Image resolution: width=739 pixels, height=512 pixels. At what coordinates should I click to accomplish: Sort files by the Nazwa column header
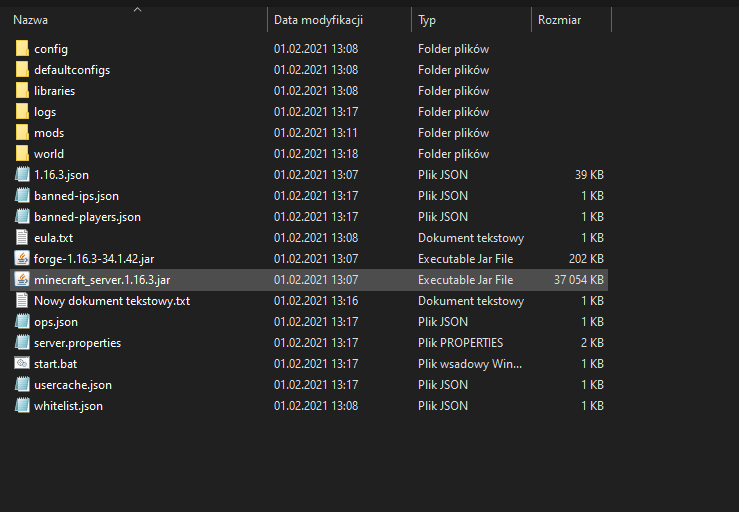click(x=30, y=20)
